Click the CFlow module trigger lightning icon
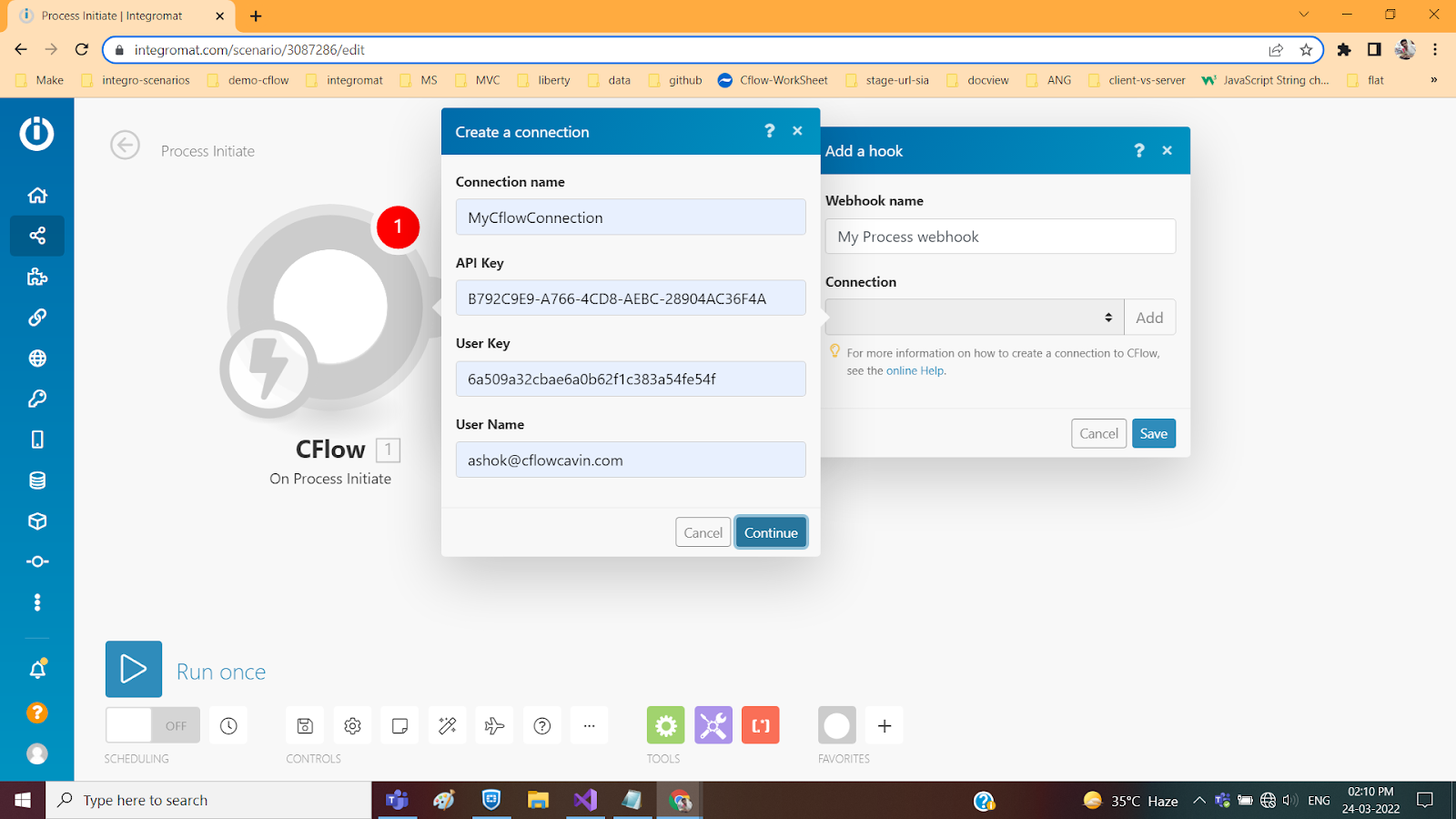 click(268, 369)
